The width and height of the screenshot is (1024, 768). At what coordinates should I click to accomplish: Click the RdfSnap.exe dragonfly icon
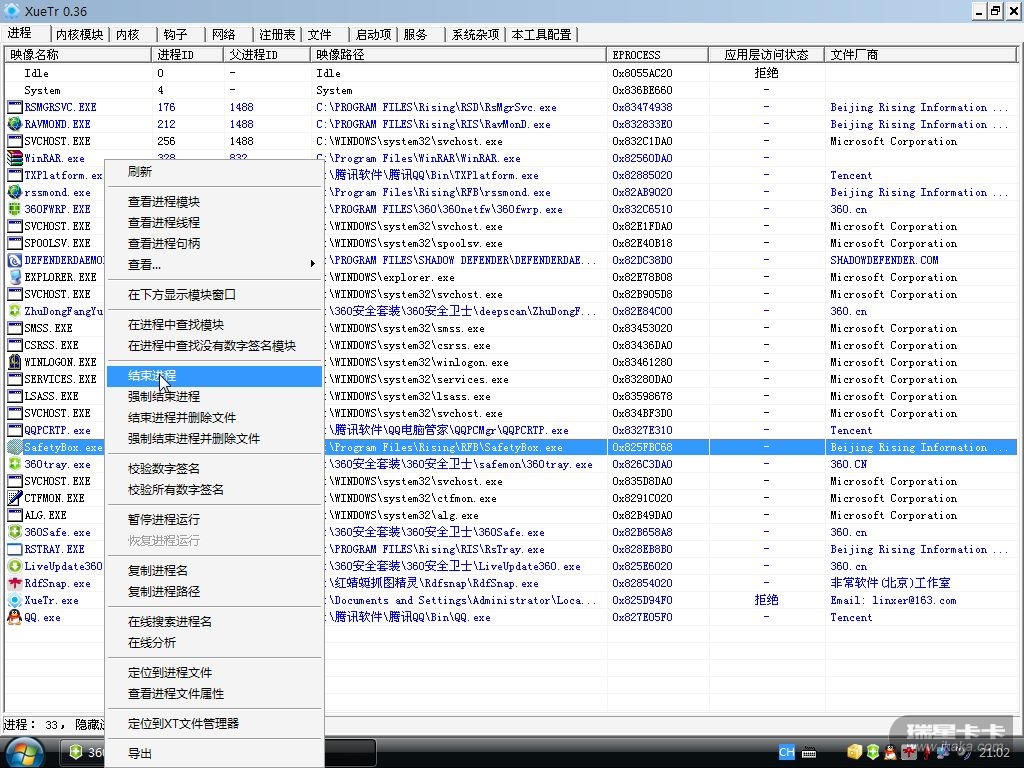pyautogui.click(x=14, y=583)
